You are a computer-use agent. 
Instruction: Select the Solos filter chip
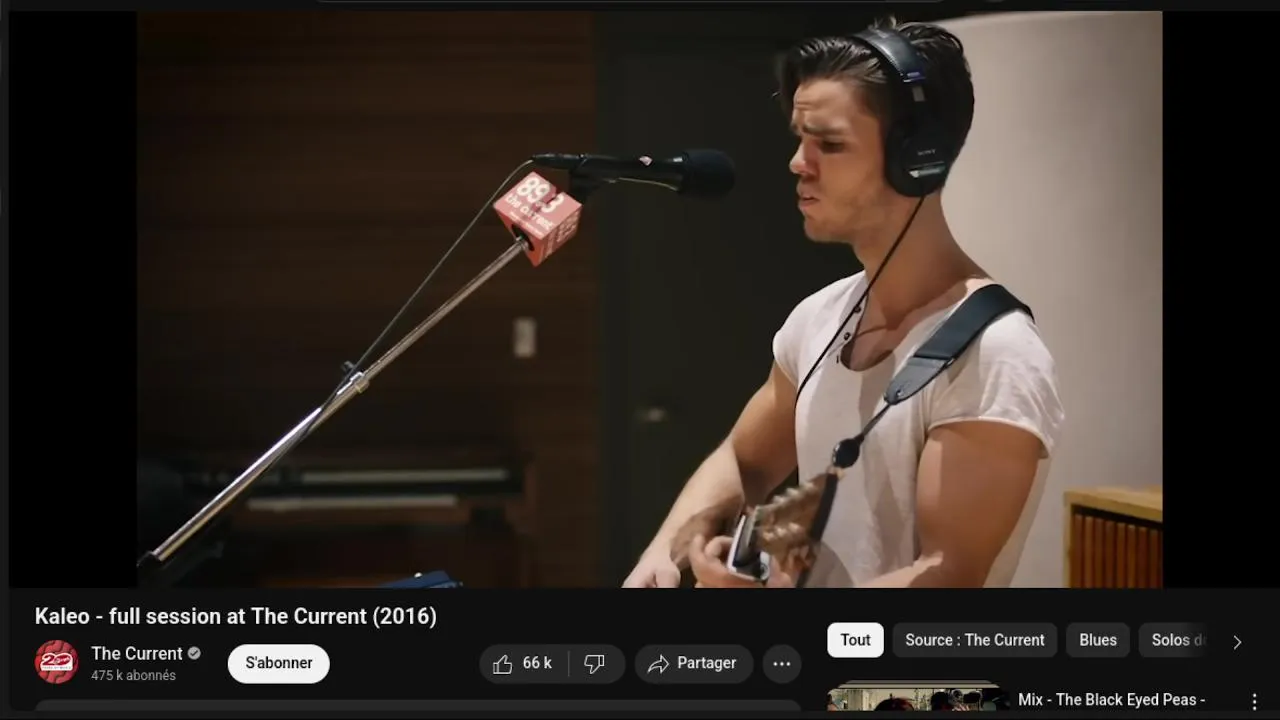coord(1178,640)
